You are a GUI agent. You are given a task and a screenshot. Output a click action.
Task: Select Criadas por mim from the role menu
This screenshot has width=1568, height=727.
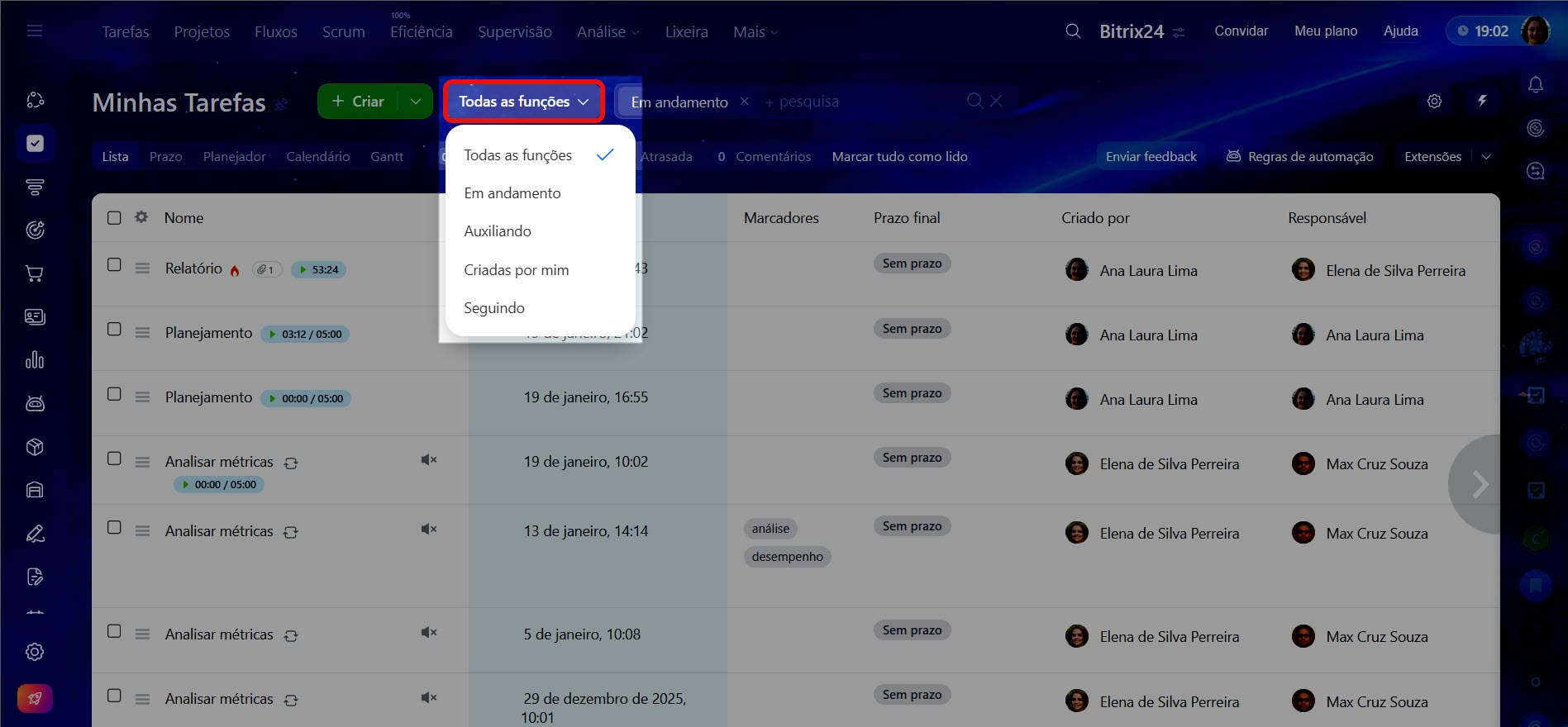516,270
